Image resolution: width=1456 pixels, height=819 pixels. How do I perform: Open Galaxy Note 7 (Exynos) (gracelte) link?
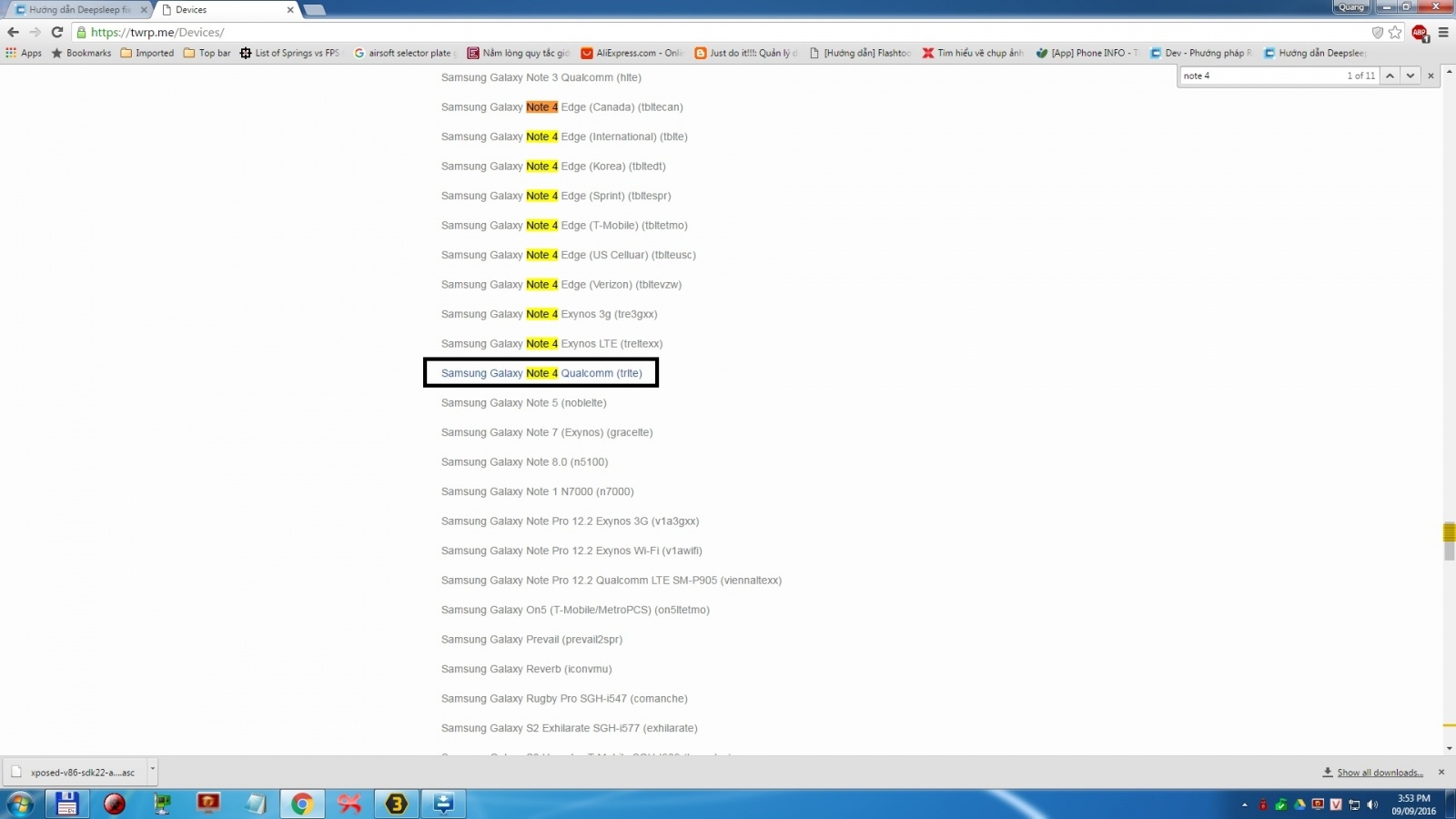pos(547,432)
